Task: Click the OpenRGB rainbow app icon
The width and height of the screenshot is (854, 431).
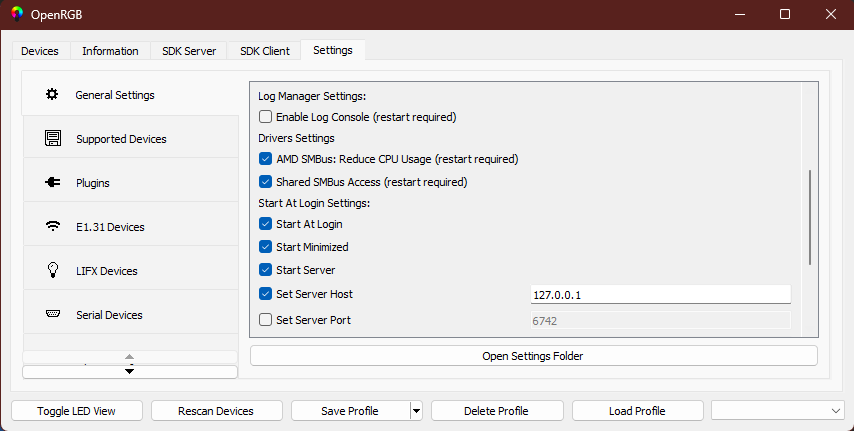Action: tap(17, 14)
